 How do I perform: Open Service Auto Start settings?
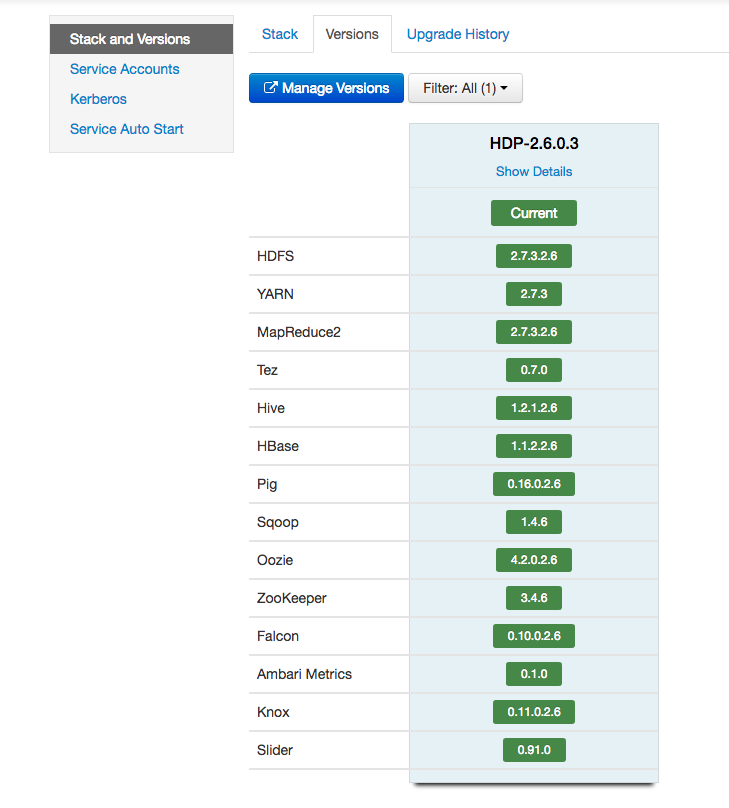[x=126, y=129]
